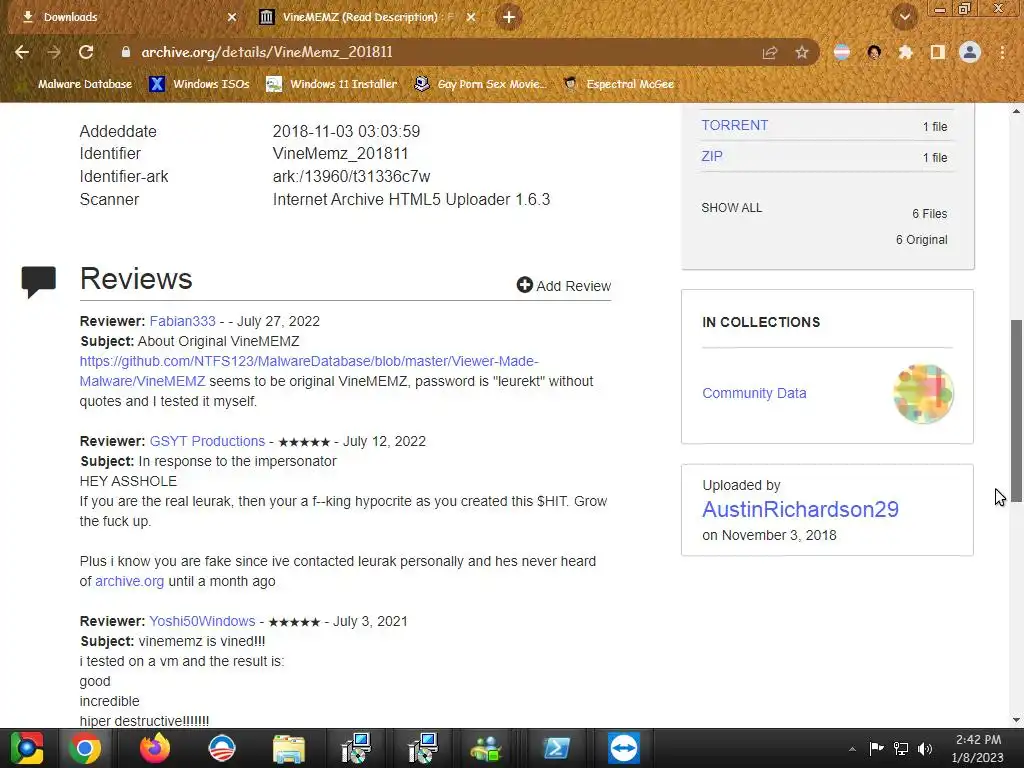Click the site lock icon
The height and width of the screenshot is (768, 1024).
(x=125, y=52)
